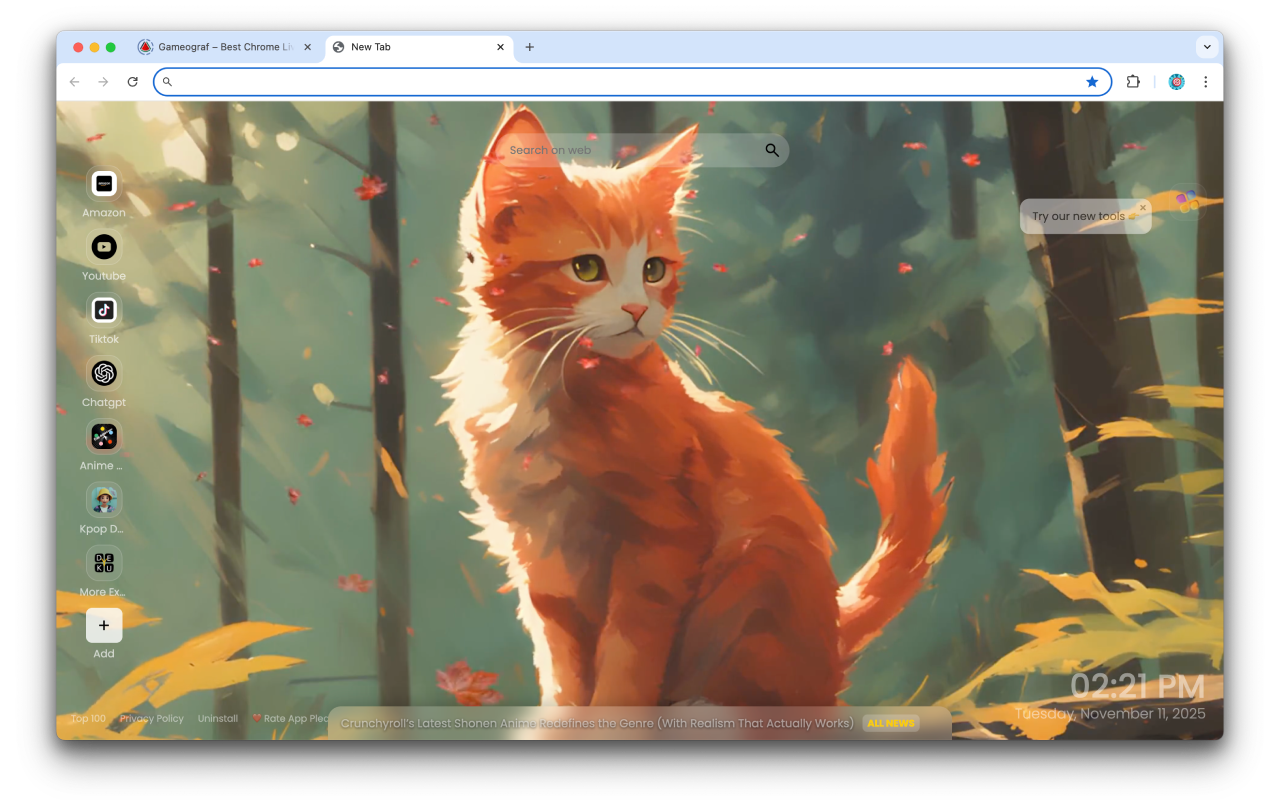The width and height of the screenshot is (1280, 800).
Task: Go back to previous page
Action: (x=74, y=82)
